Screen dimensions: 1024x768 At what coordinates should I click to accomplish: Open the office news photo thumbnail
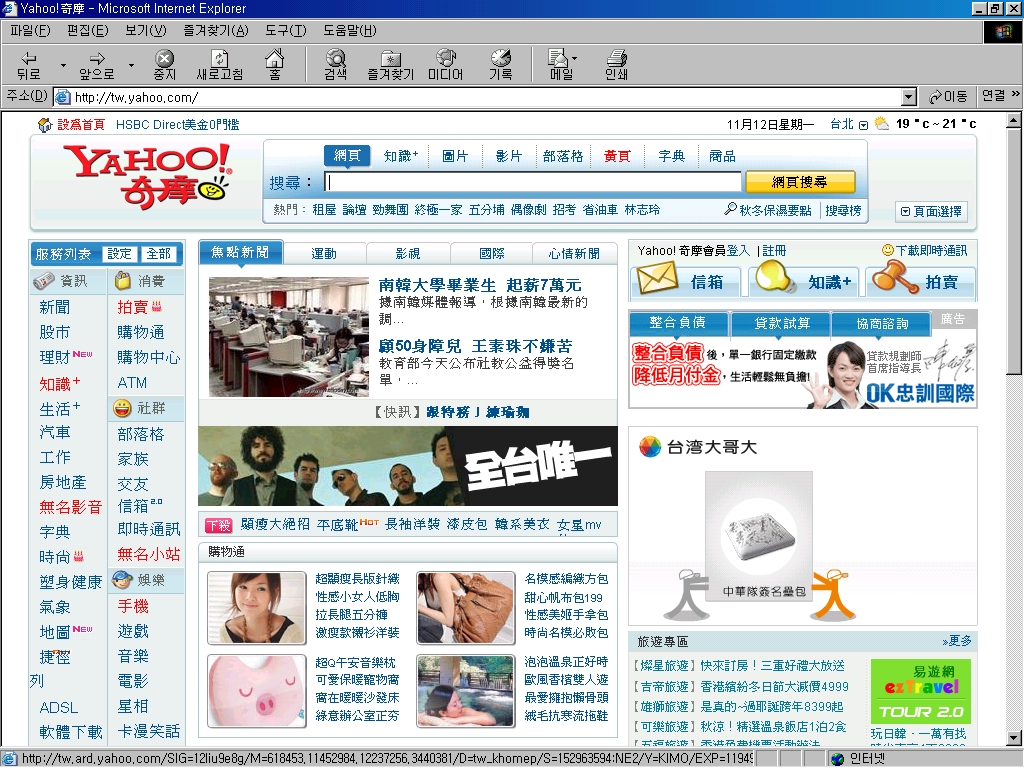[289, 336]
